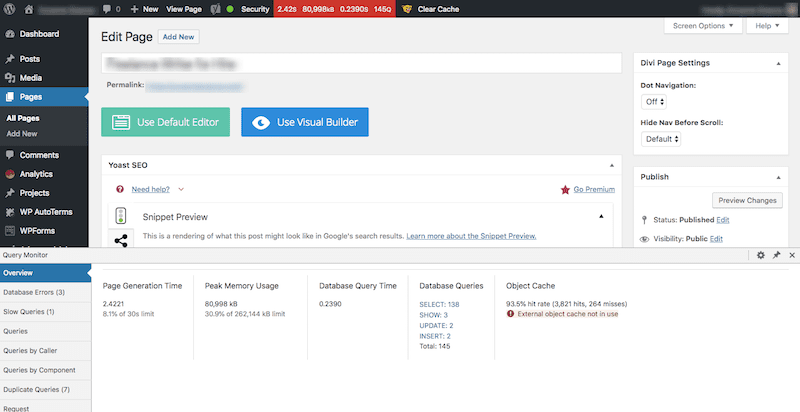Open Security menu in admin bar
The height and width of the screenshot is (412, 800).
255,9
